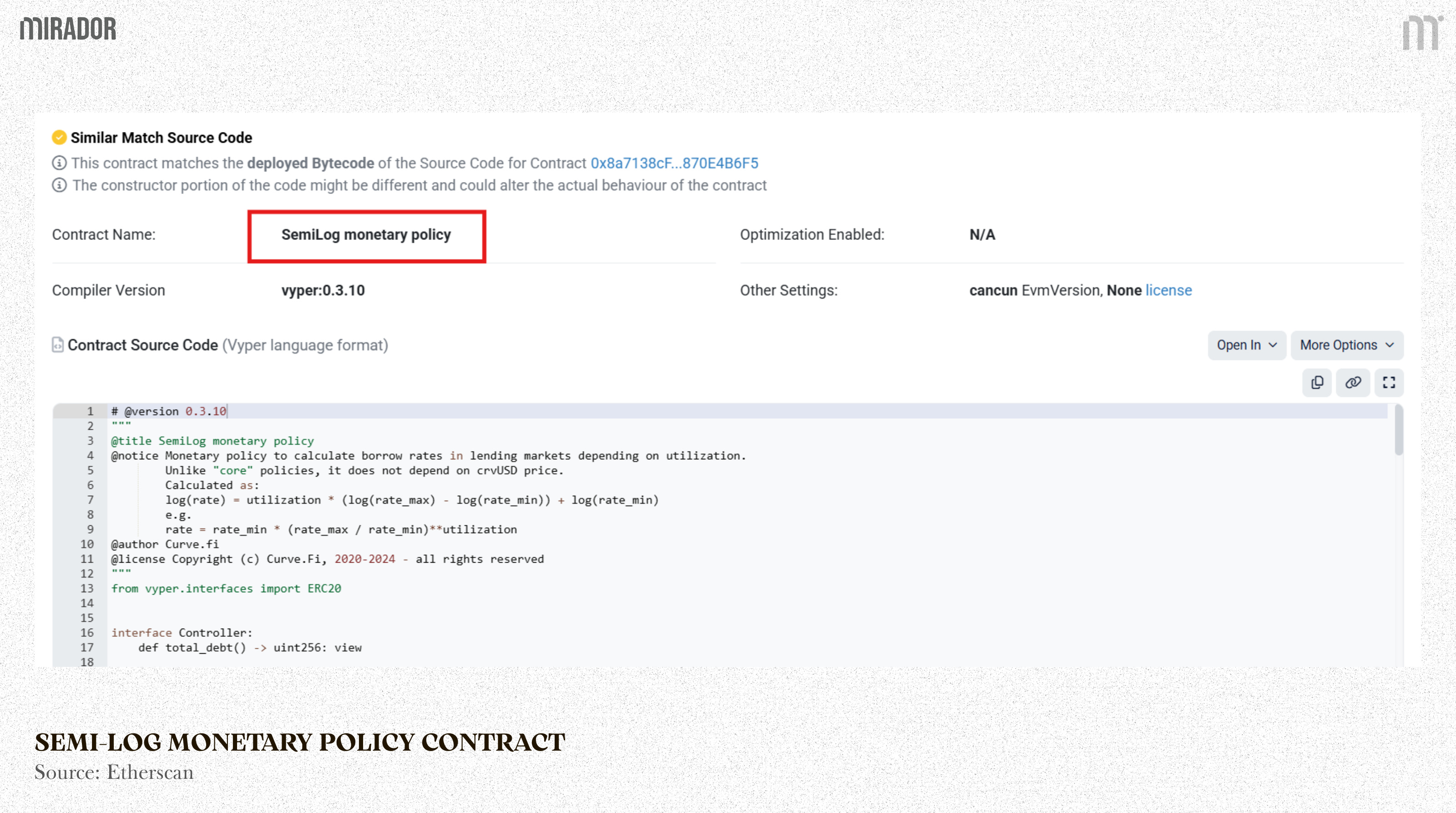Click the yellow similar-match checkmark icon

tap(59, 137)
